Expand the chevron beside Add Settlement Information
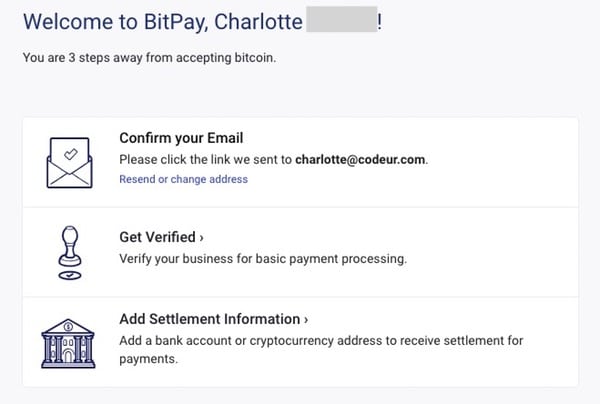 point(306,320)
